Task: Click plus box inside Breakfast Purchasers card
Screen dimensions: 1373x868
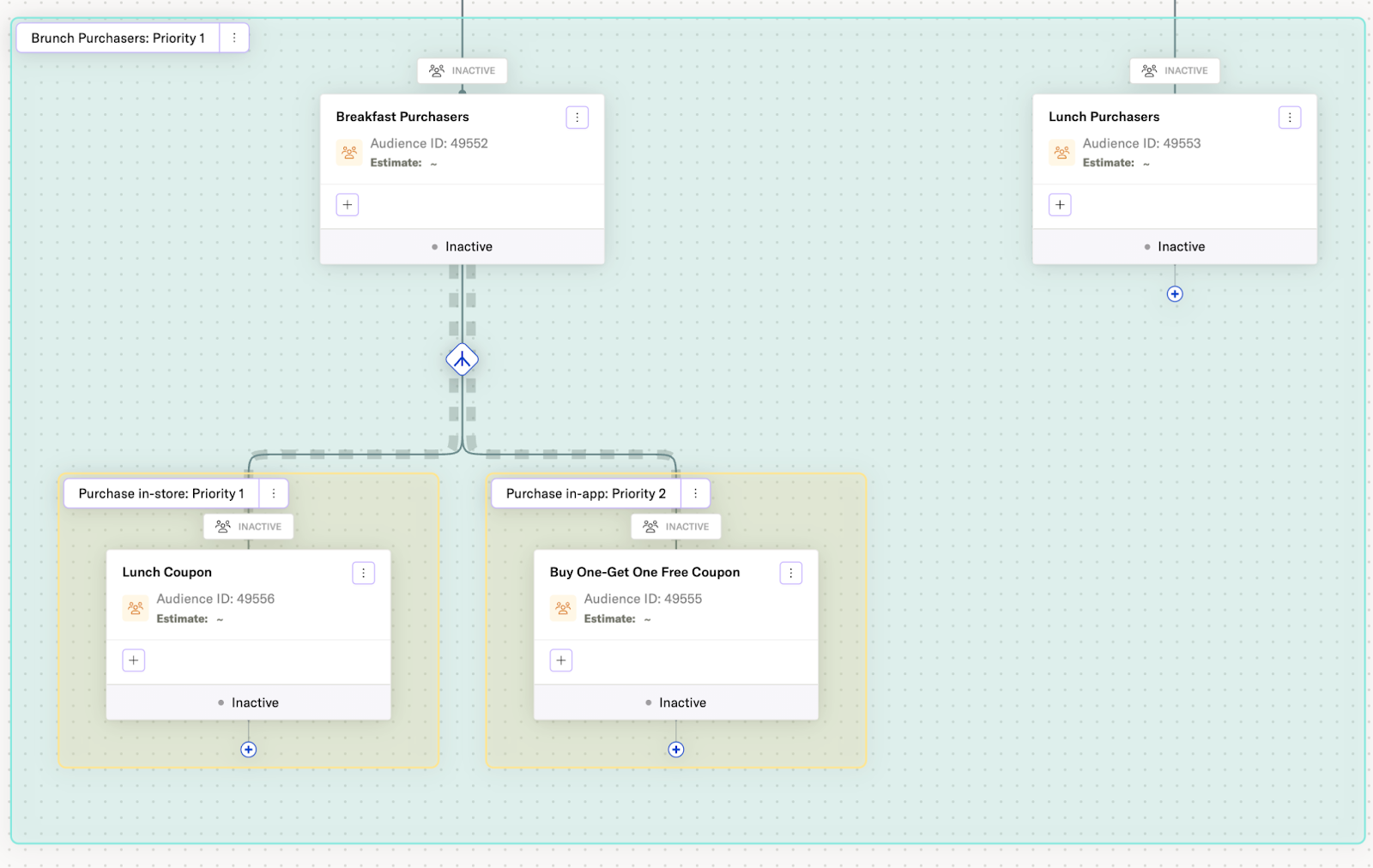Action: 348,205
